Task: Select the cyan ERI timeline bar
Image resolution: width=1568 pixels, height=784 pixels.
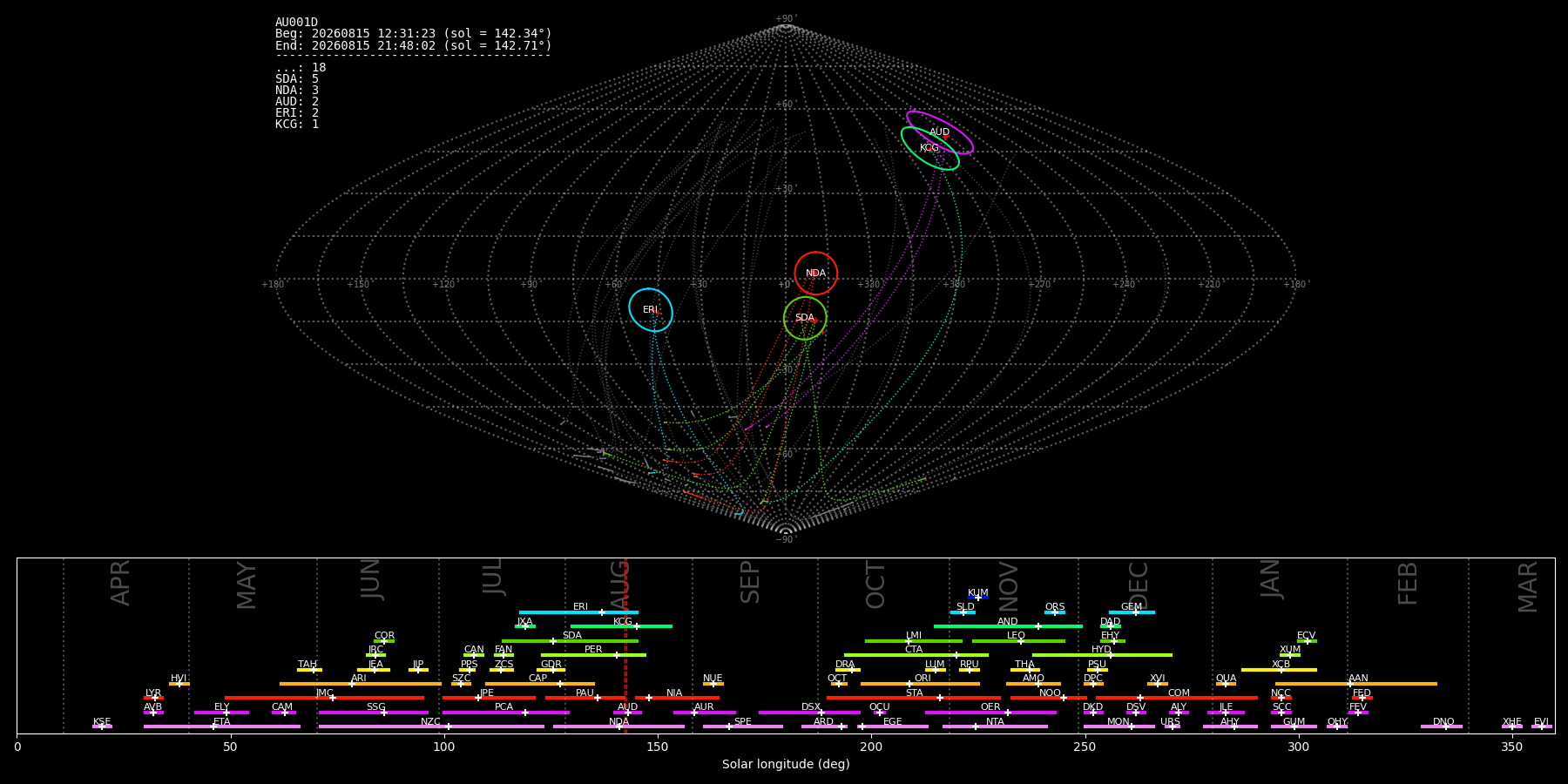Action: pos(578,612)
